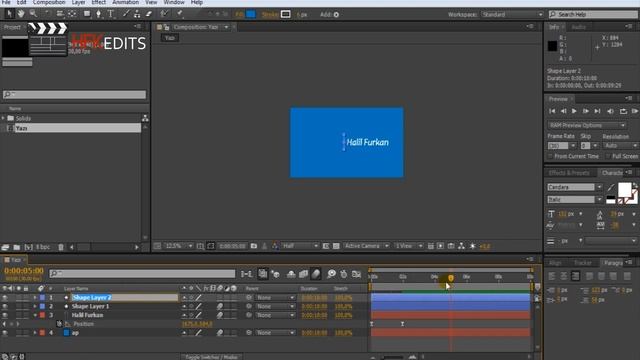This screenshot has height=360, width=640.
Task: Hide Shape Layer 2 with eye icon
Action: [5, 298]
